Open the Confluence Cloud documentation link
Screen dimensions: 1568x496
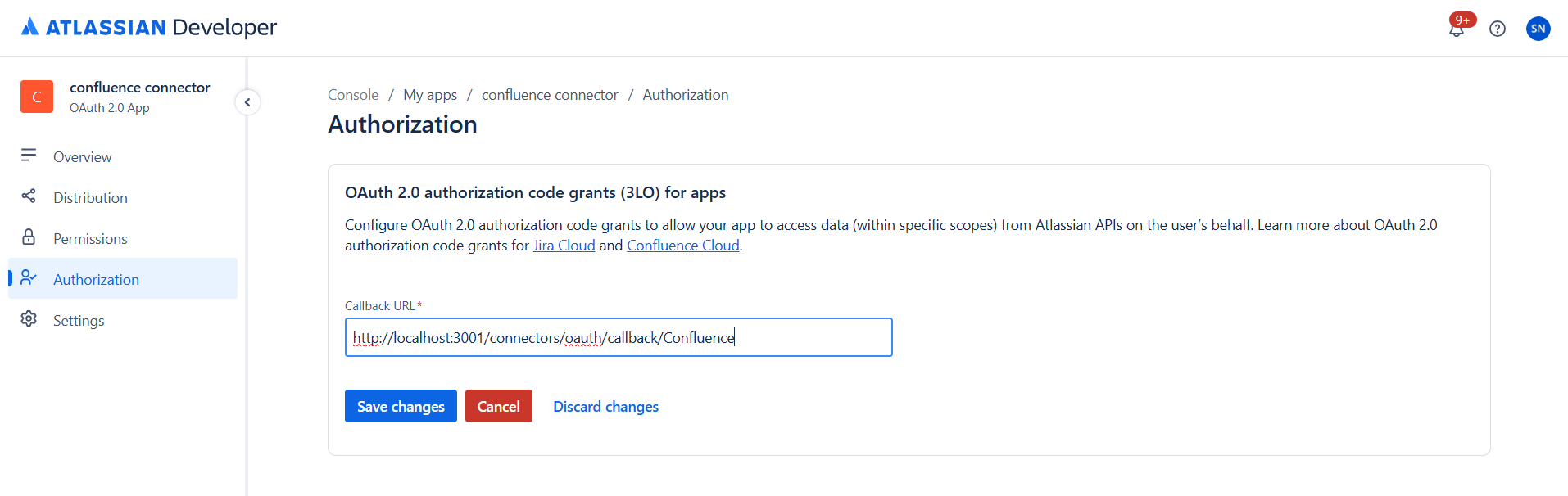coord(683,246)
